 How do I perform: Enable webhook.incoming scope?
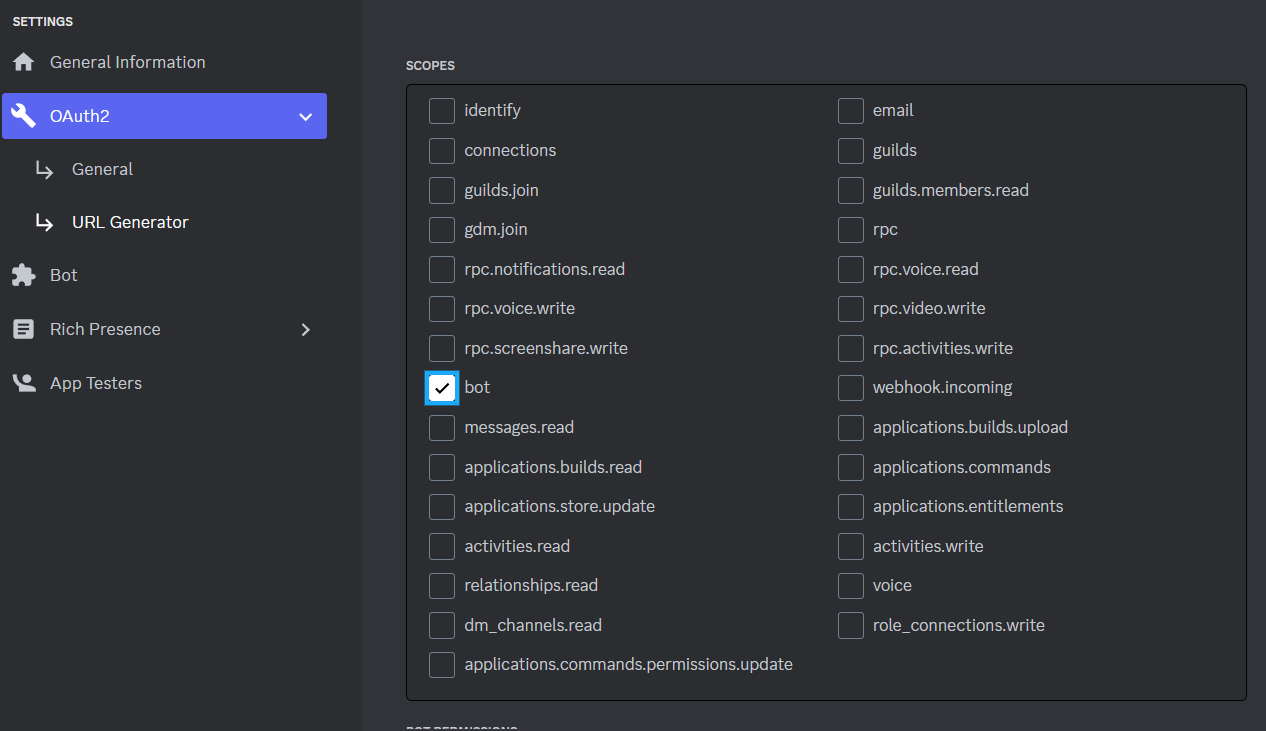click(851, 388)
